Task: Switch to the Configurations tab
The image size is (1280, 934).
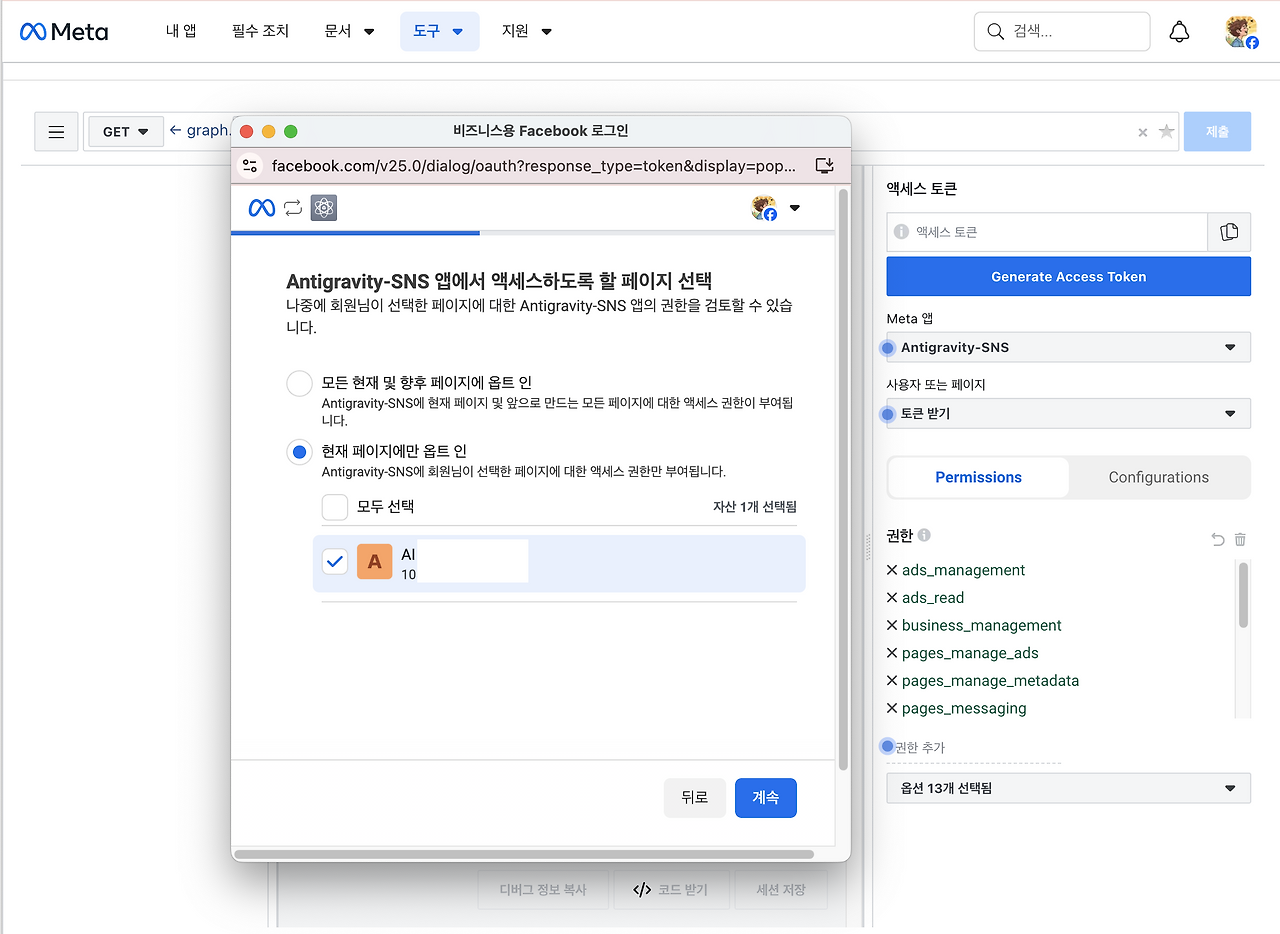Action: 1159,478
